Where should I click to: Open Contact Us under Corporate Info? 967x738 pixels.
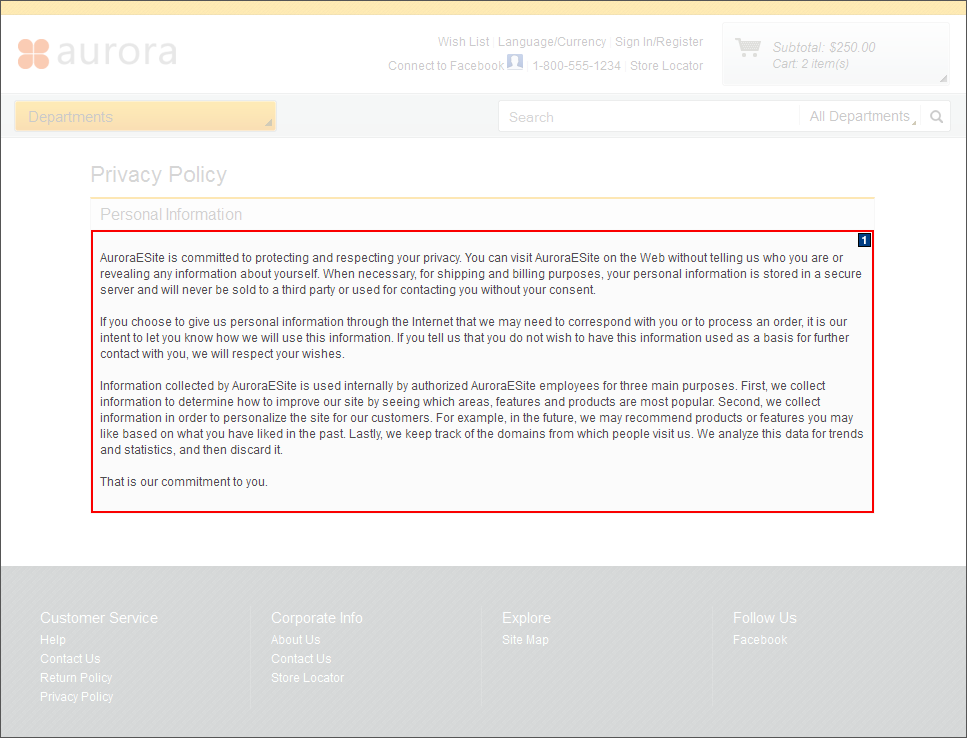[301, 659]
